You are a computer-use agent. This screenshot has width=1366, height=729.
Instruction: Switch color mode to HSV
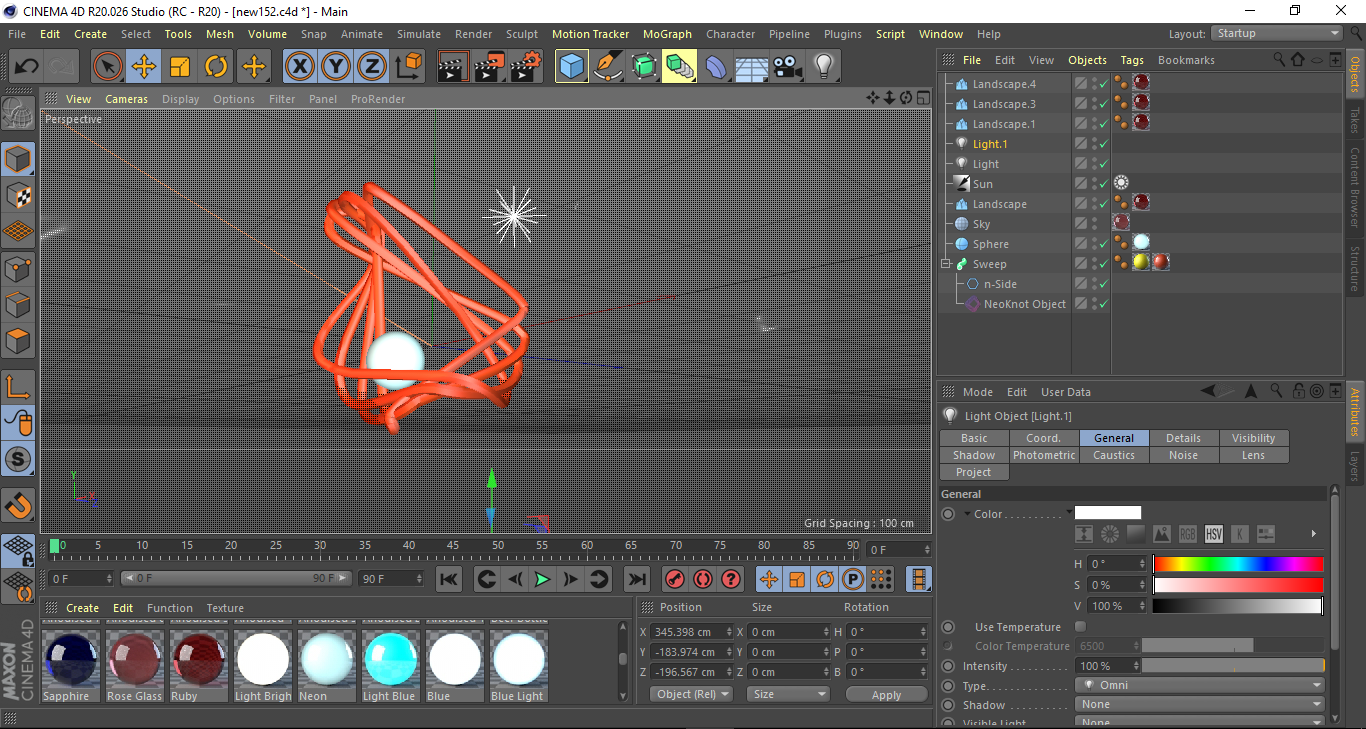click(1214, 534)
